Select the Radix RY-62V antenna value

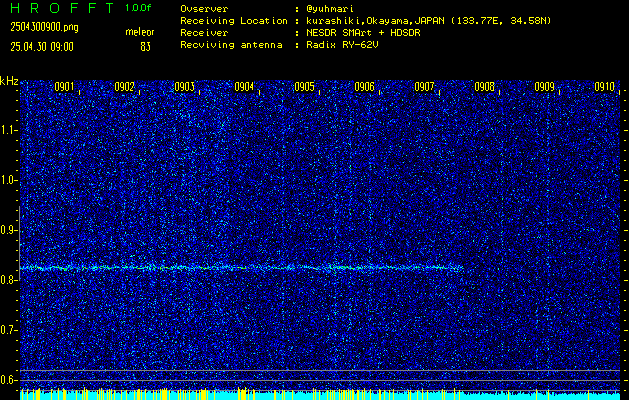pyautogui.click(x=342, y=45)
